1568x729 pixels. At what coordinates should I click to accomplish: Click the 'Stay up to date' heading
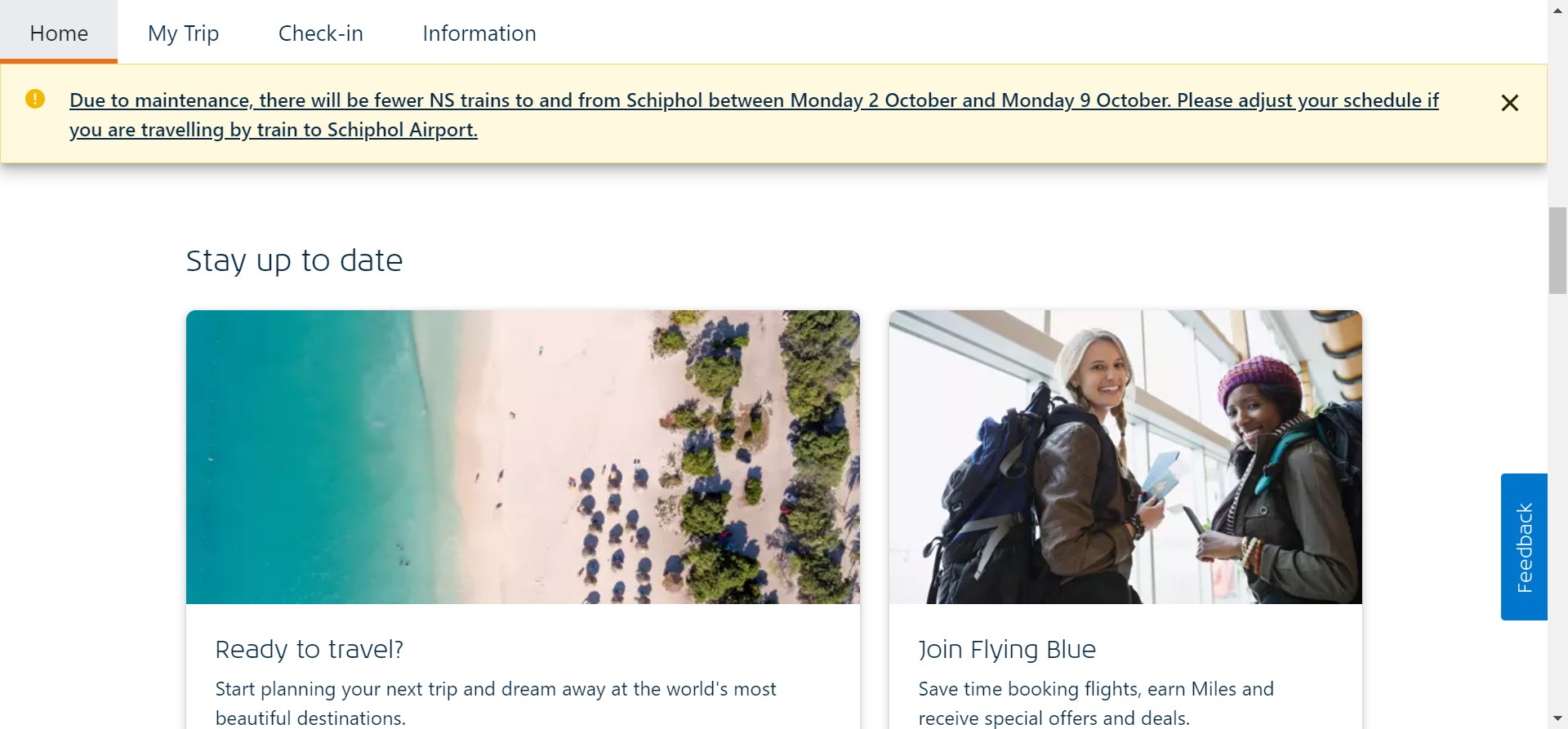[294, 260]
